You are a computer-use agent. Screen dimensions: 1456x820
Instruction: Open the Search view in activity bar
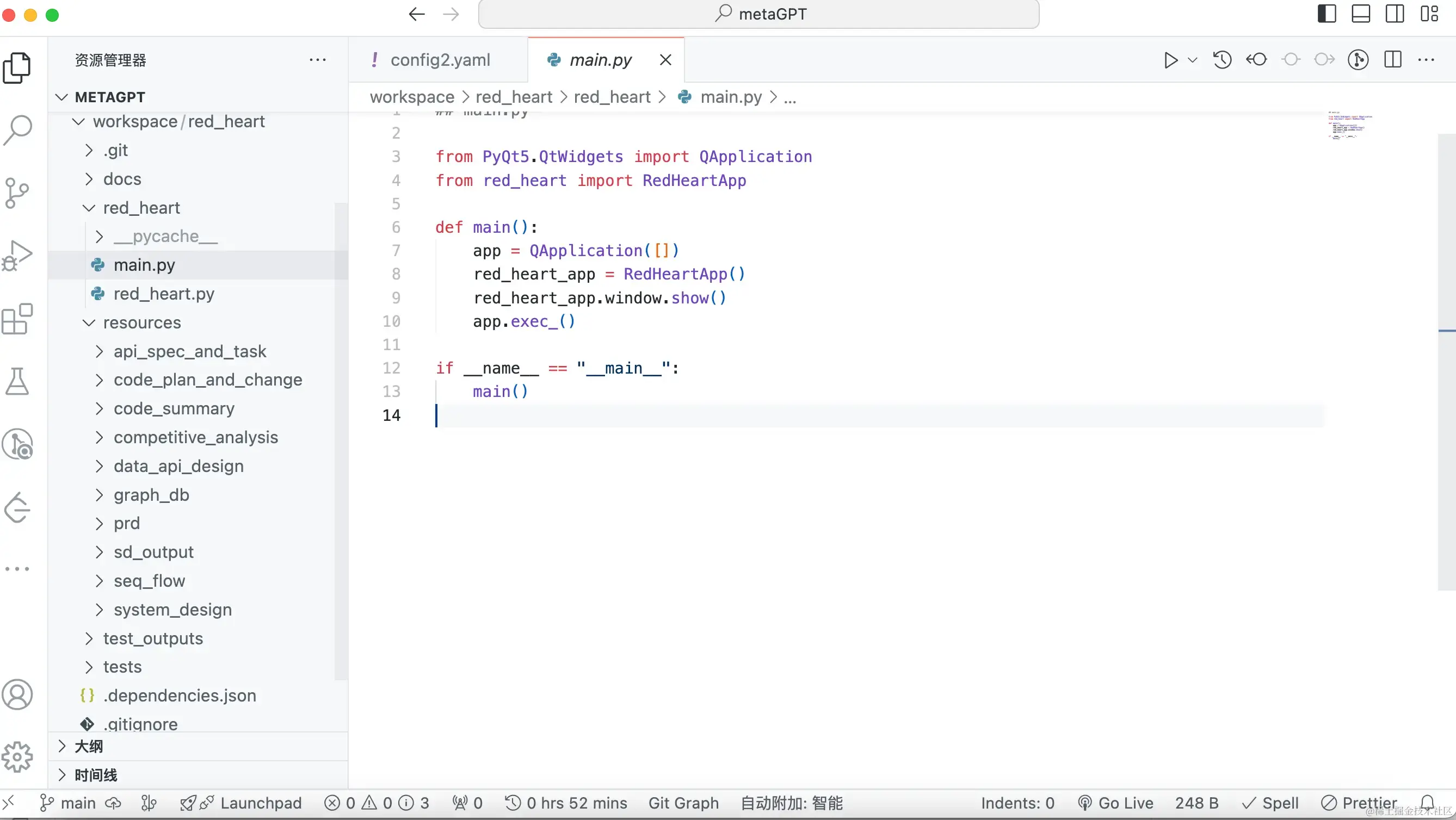(x=18, y=130)
